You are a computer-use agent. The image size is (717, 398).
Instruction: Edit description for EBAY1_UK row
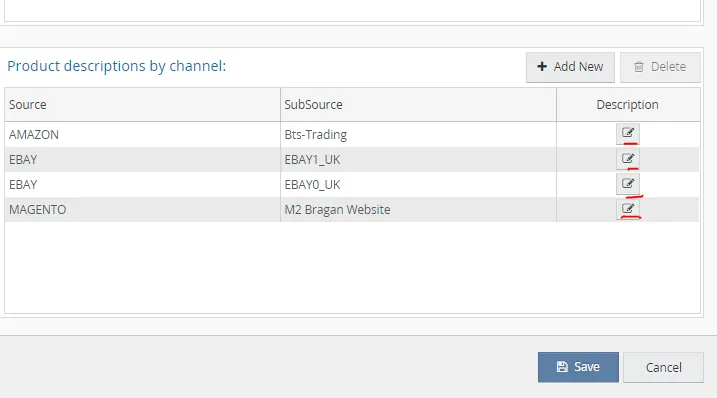pyautogui.click(x=627, y=159)
